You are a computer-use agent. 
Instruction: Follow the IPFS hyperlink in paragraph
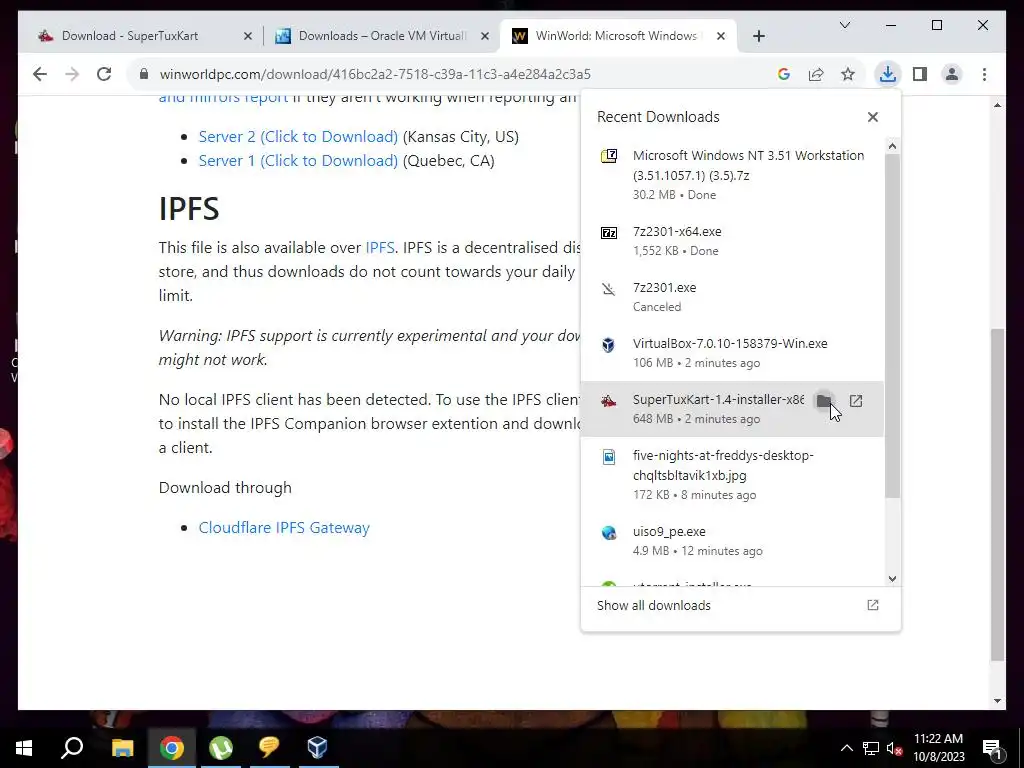point(379,248)
